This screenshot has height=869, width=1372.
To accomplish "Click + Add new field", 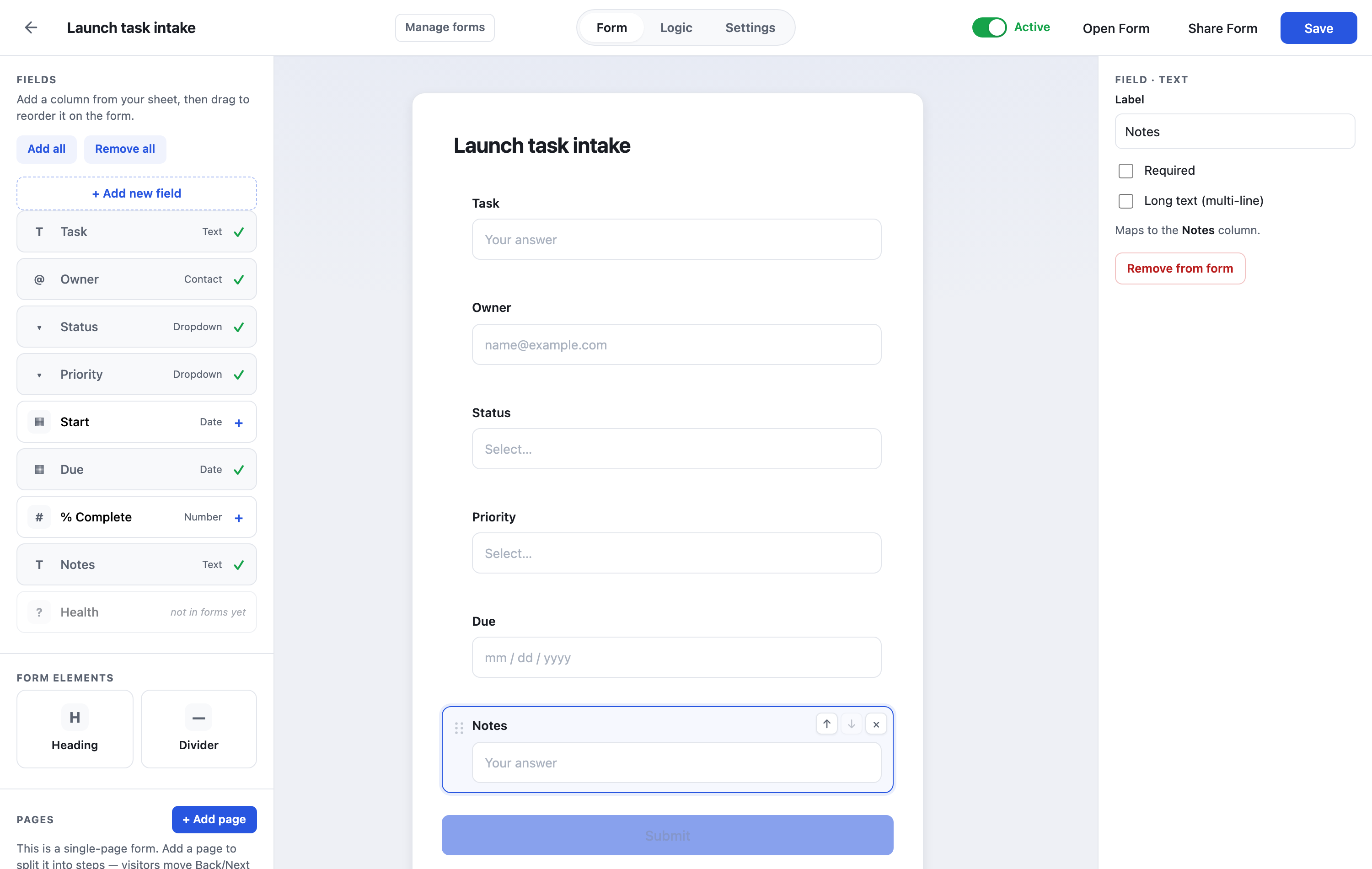I will click(136, 193).
